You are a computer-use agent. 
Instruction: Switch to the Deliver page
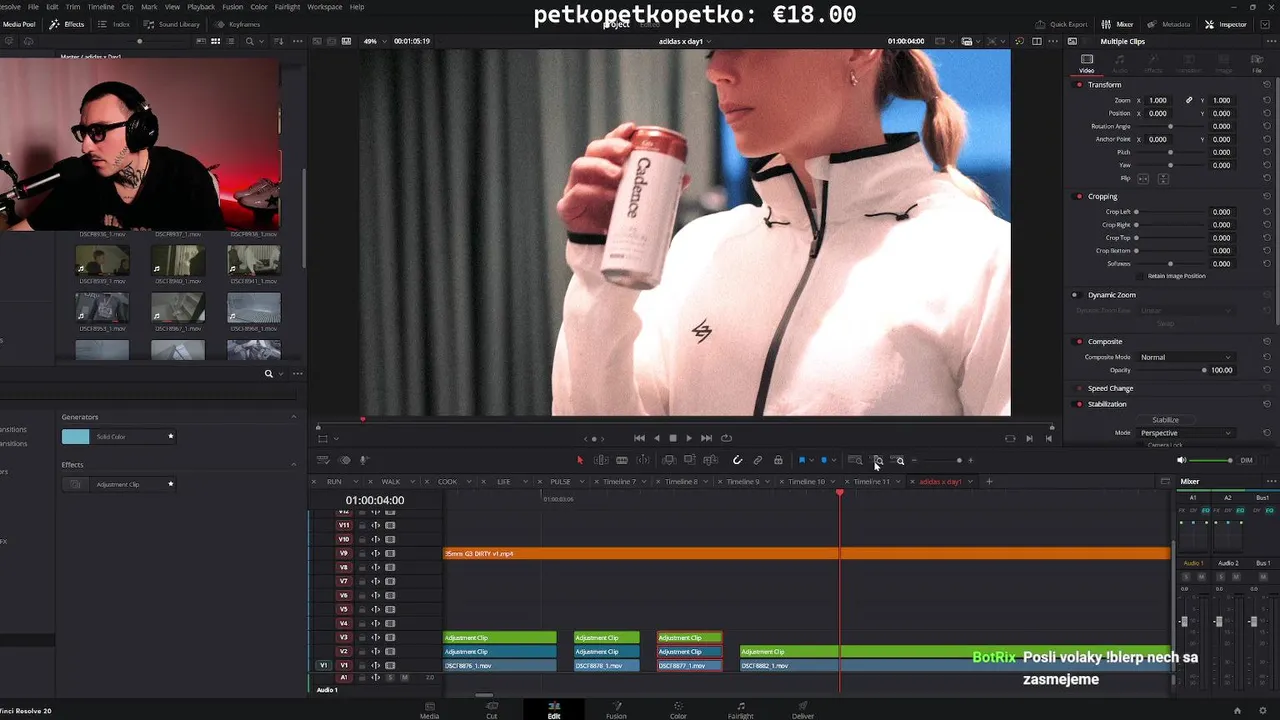coord(803,709)
